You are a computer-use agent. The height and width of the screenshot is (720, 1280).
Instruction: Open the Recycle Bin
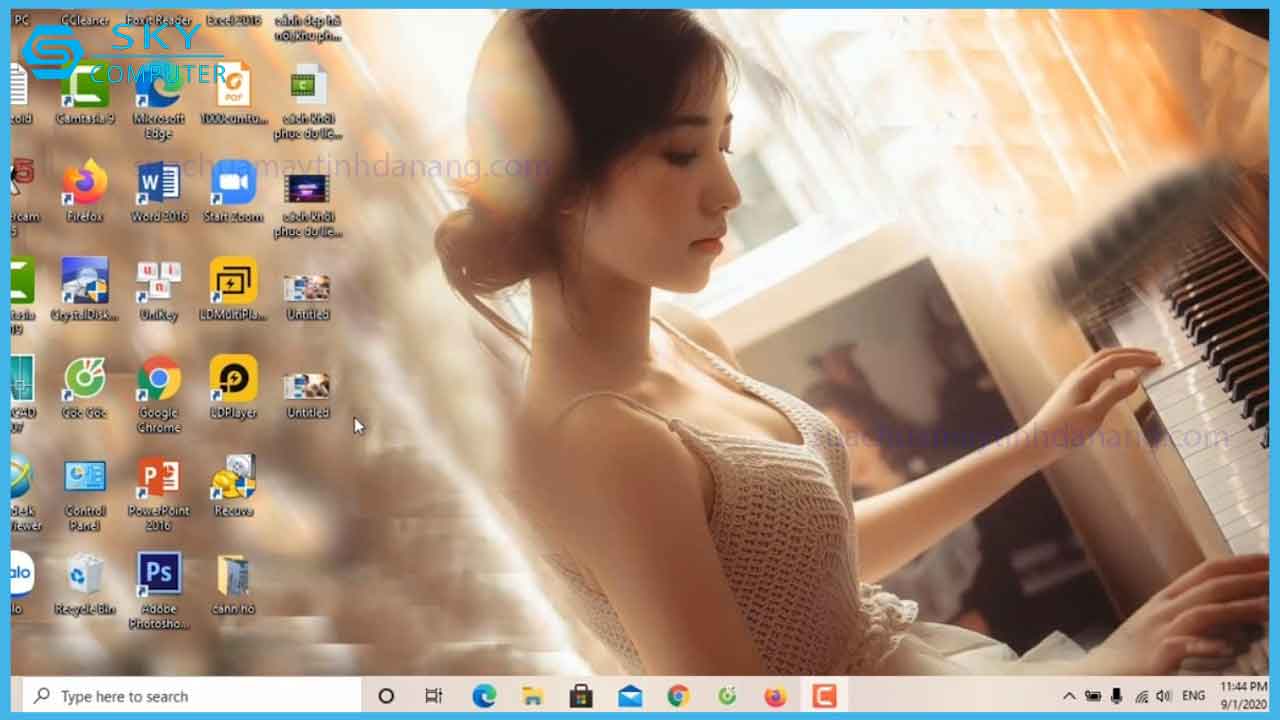tap(85, 575)
